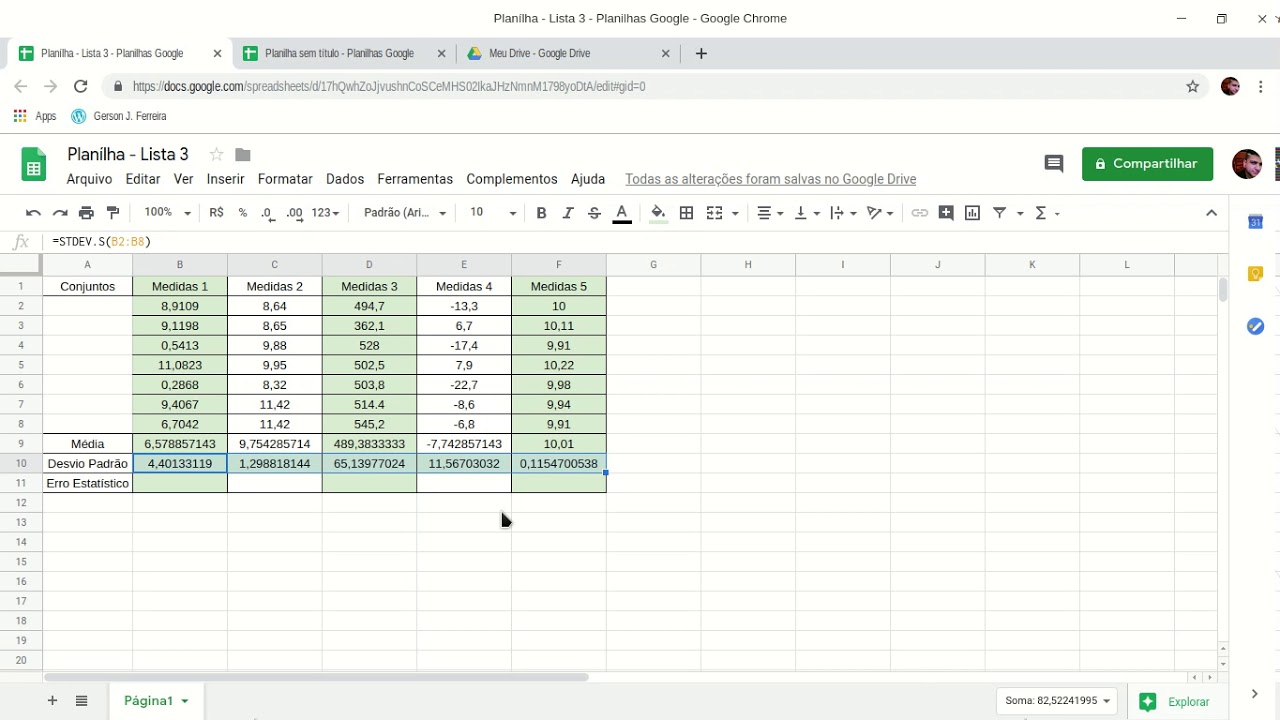The width and height of the screenshot is (1280, 720).
Task: Select cell Erro Estatístico
Action: 87,483
